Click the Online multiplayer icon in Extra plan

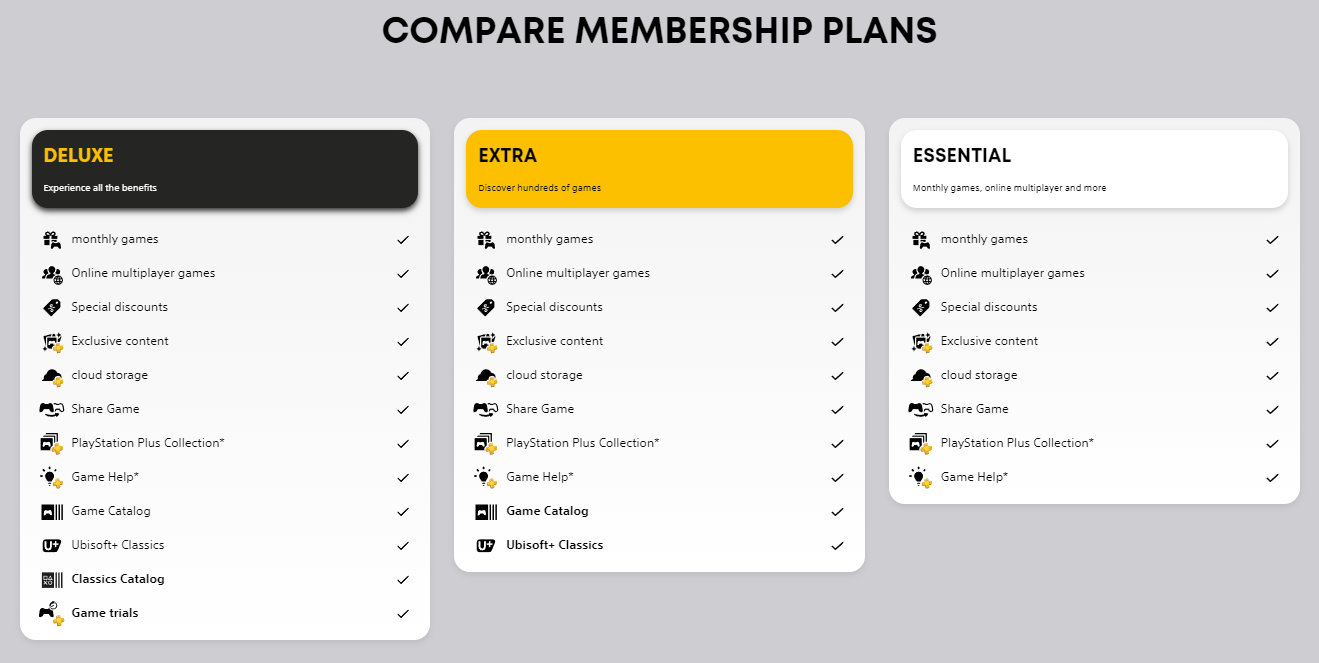pyautogui.click(x=487, y=273)
